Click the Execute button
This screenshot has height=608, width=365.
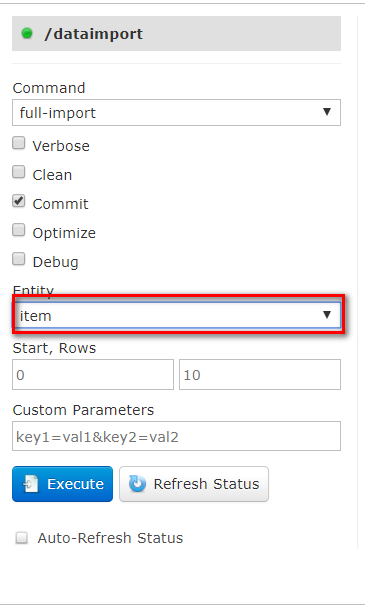pyautogui.click(x=62, y=484)
